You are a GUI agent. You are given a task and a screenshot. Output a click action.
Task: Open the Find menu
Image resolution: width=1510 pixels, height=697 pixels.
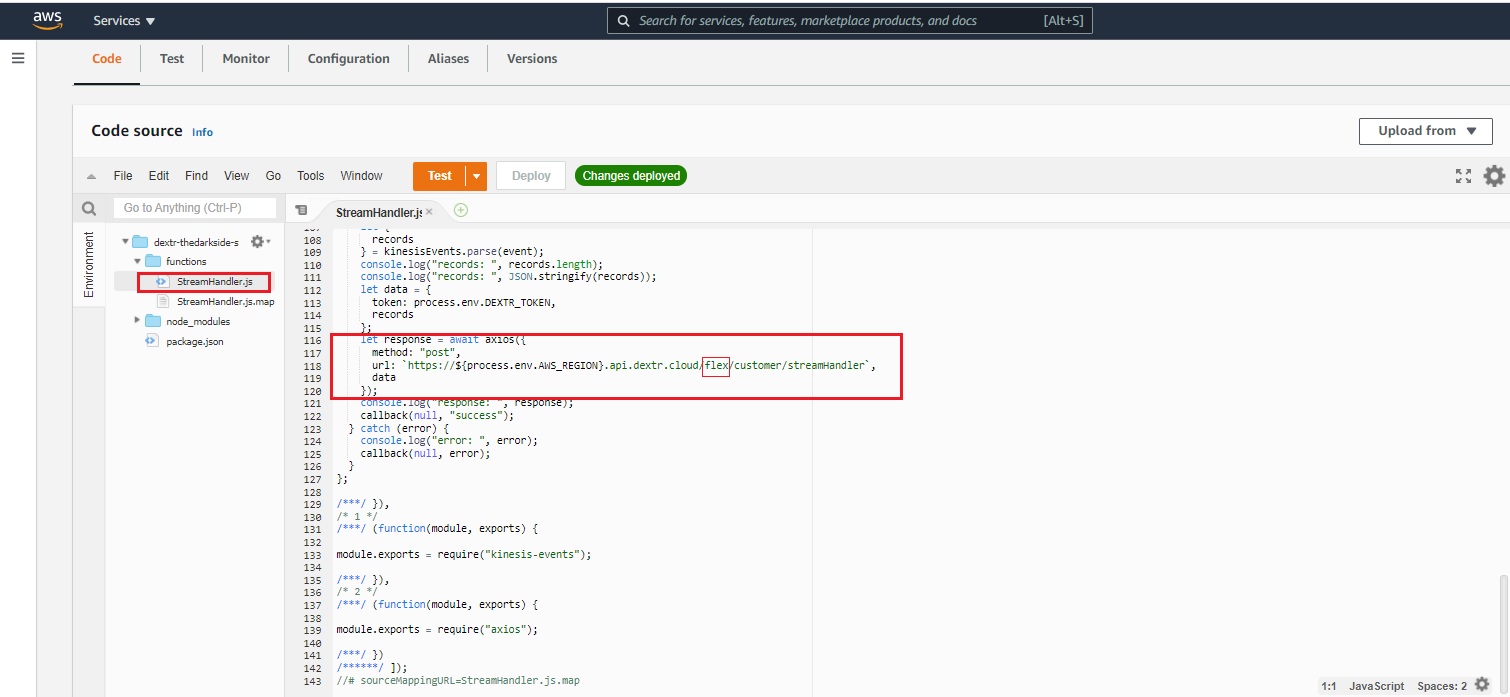point(197,176)
